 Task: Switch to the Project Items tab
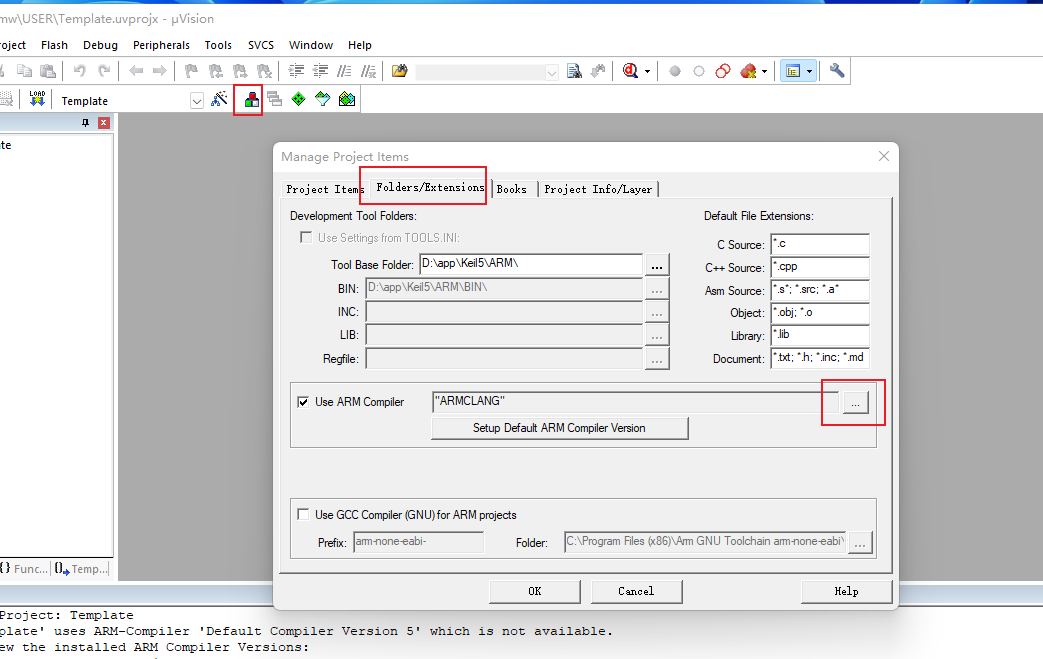323,190
